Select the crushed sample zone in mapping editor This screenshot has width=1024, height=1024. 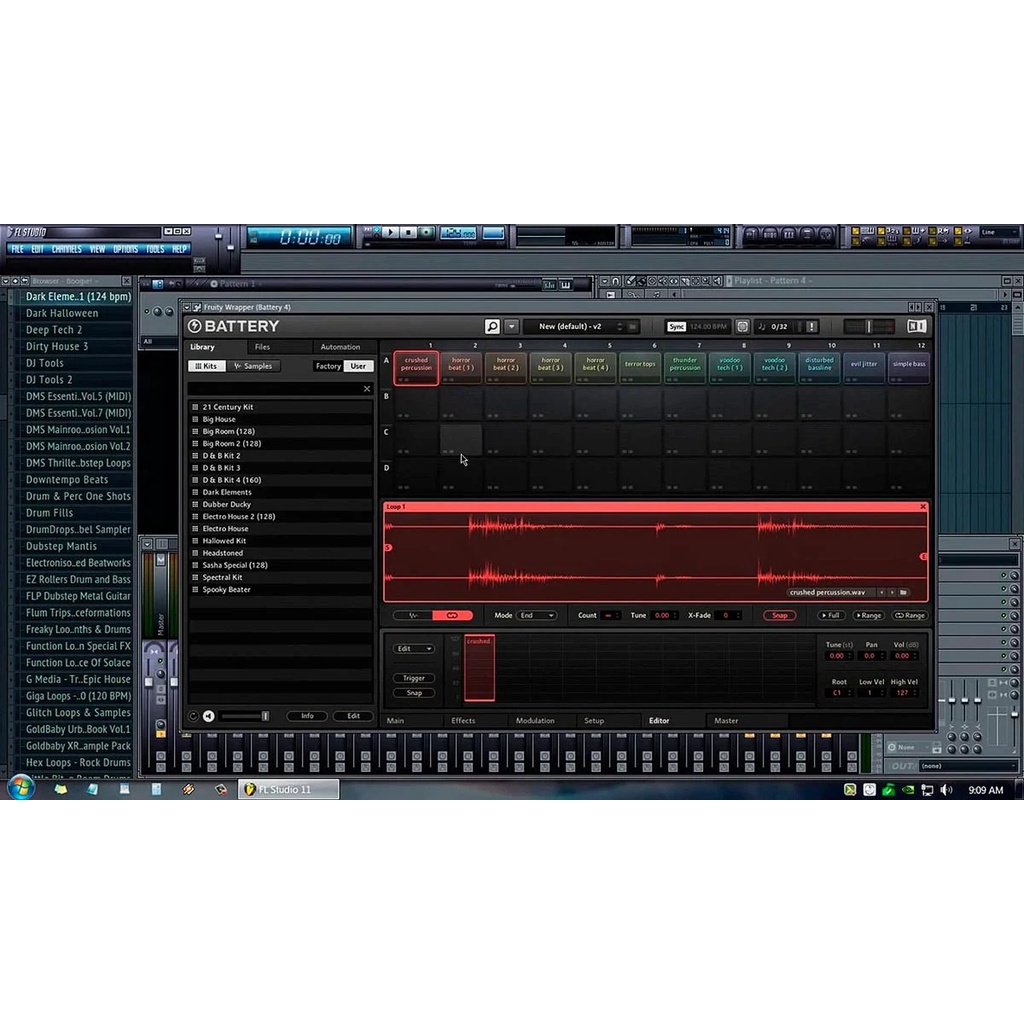click(479, 668)
